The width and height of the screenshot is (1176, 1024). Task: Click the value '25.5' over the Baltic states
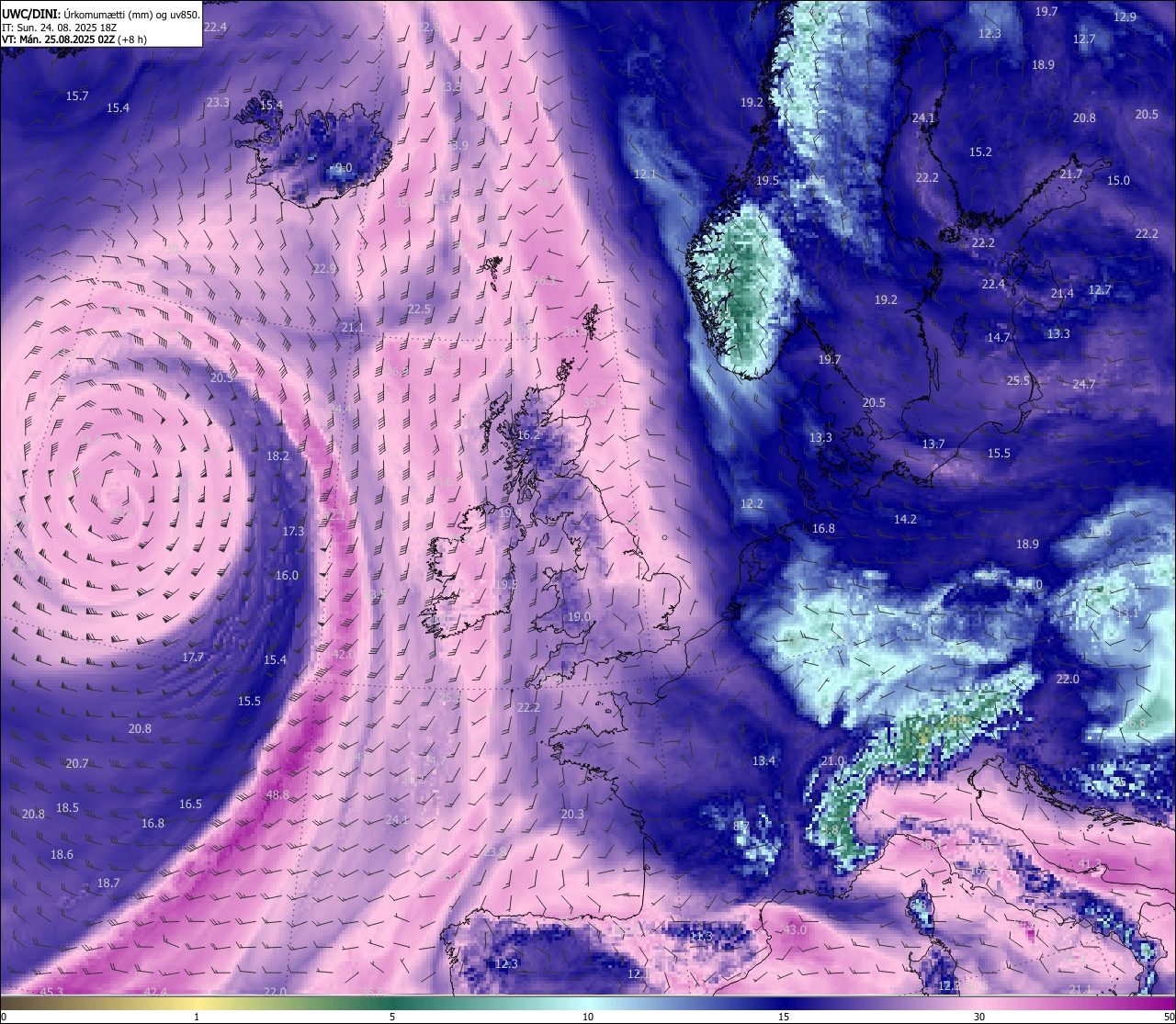1018,380
